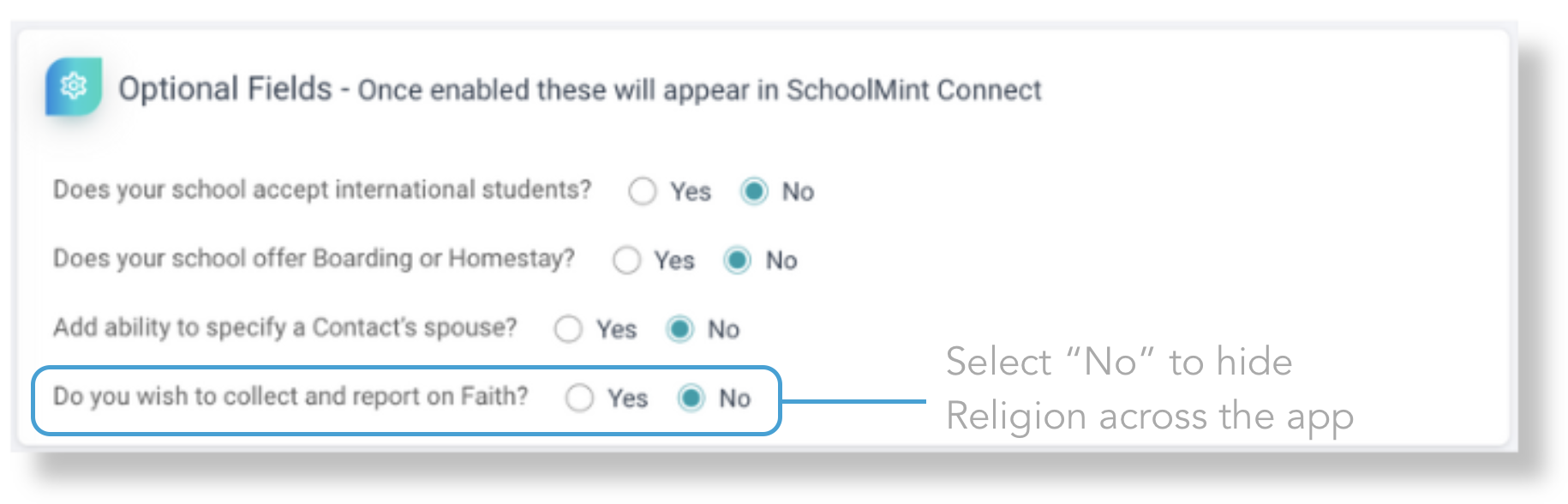Click the Yes label text for Boarding question

pyautogui.click(x=674, y=261)
